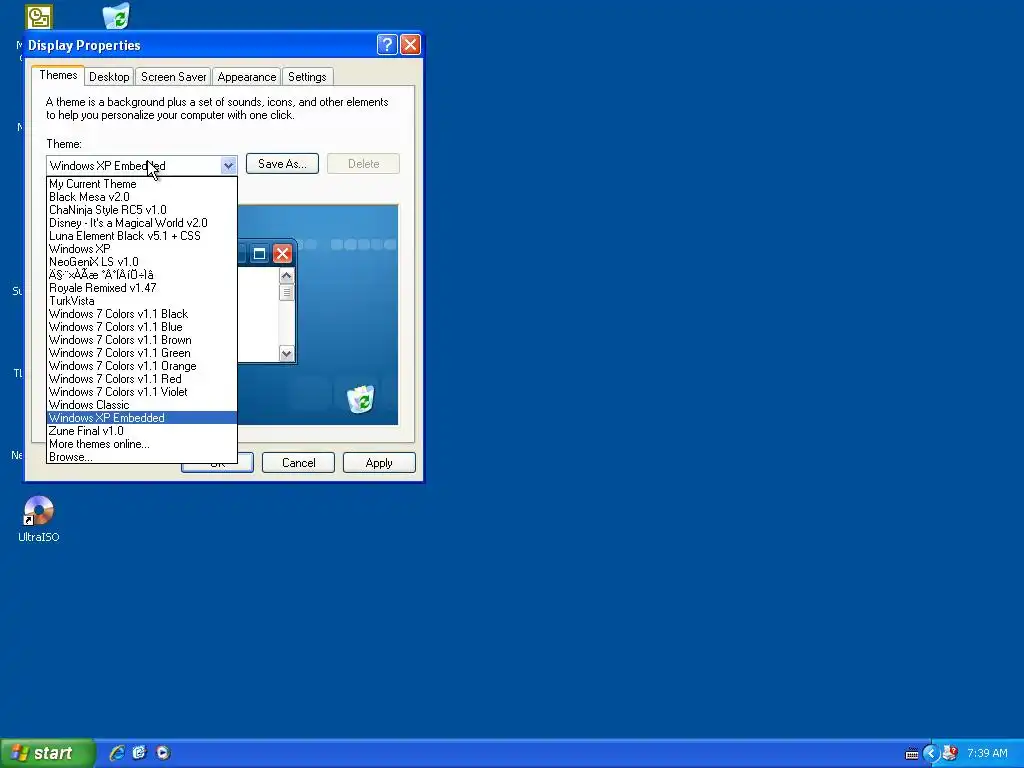The image size is (1024, 768).
Task: Select Windows 7 Colors v1.1 Red
Action: coord(142,379)
